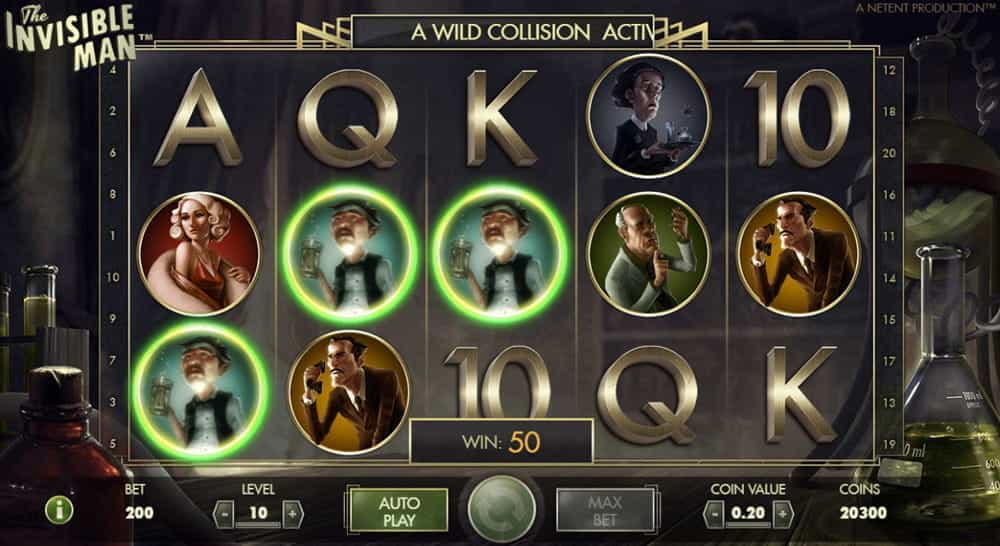The width and height of the screenshot is (1000, 546).
Task: Increase coin value with plus button
Action: pos(783,513)
